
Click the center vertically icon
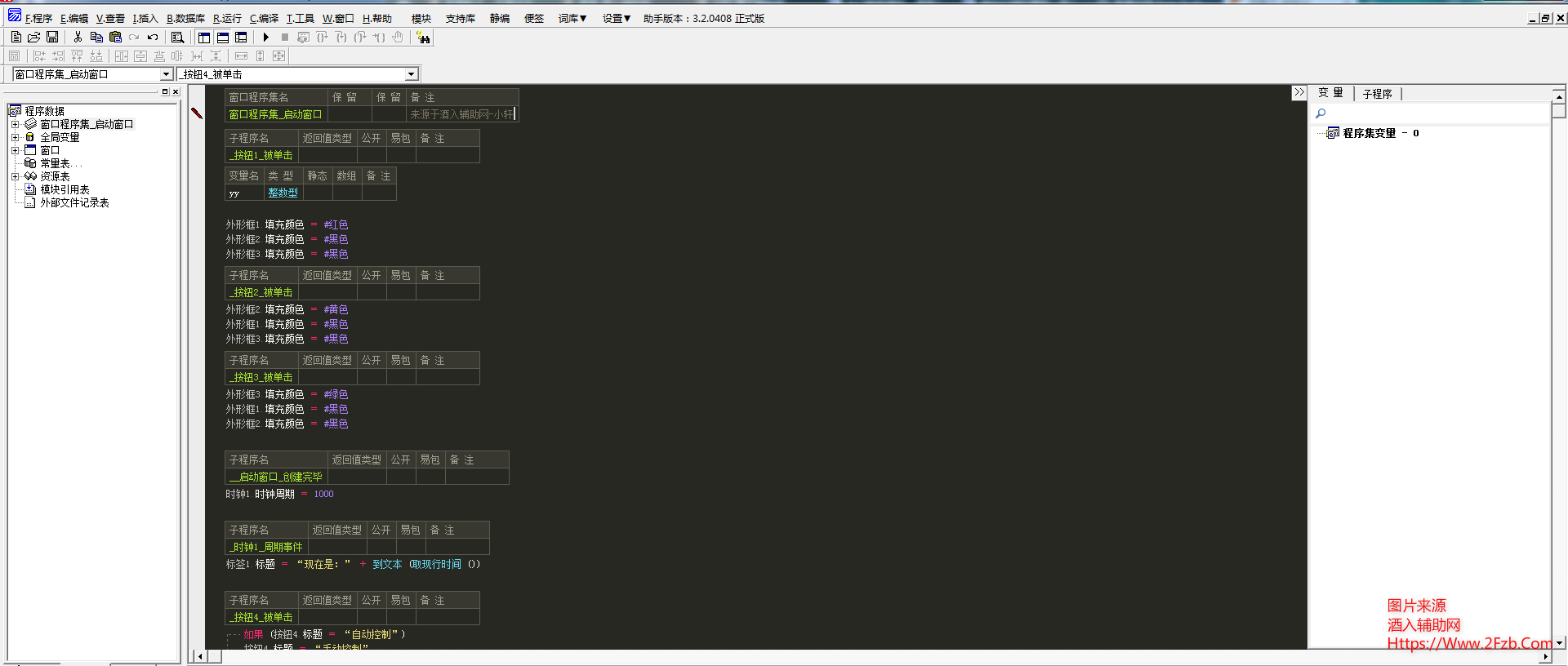pos(140,55)
